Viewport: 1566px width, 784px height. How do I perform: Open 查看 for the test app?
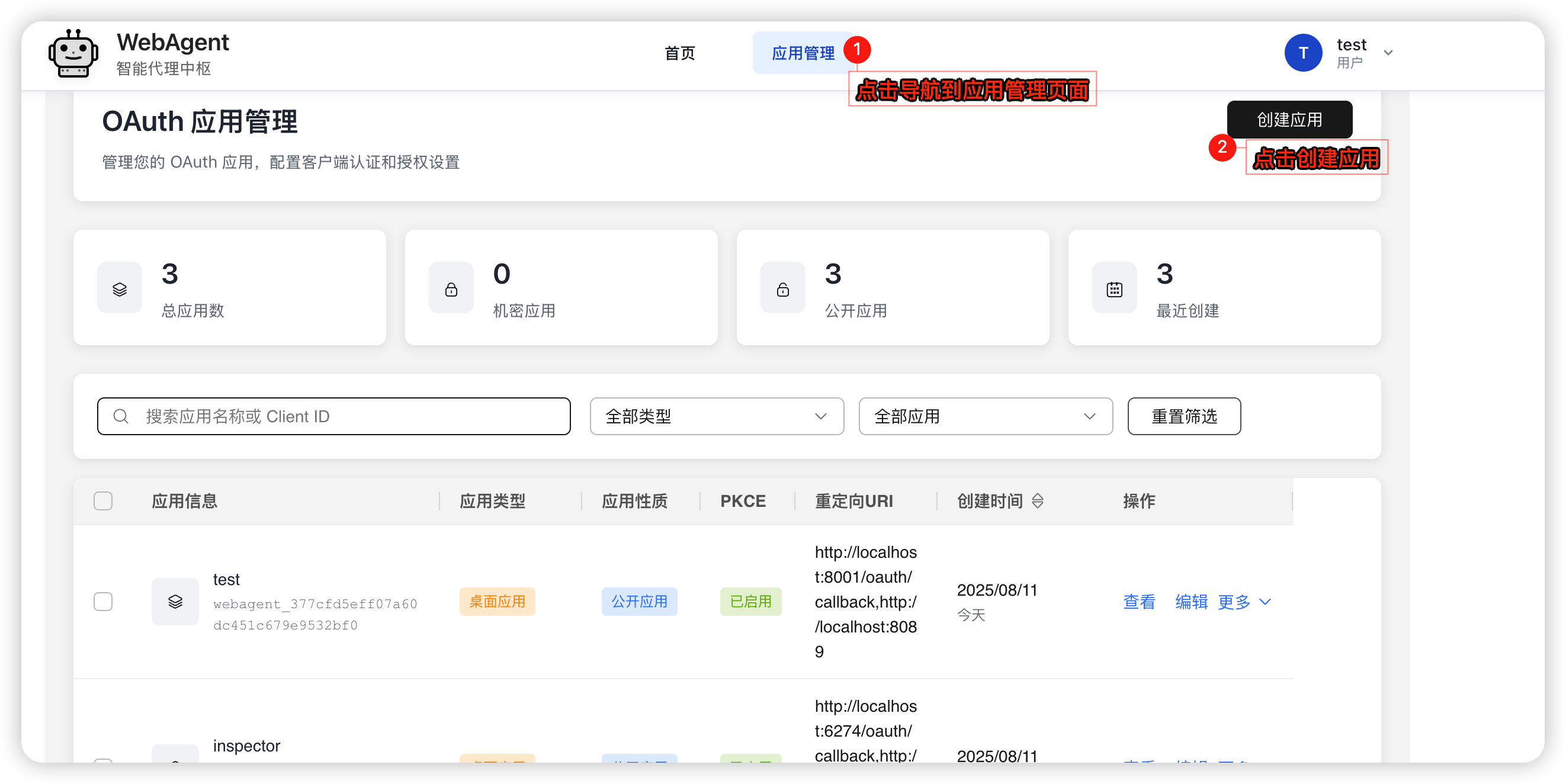1138,602
